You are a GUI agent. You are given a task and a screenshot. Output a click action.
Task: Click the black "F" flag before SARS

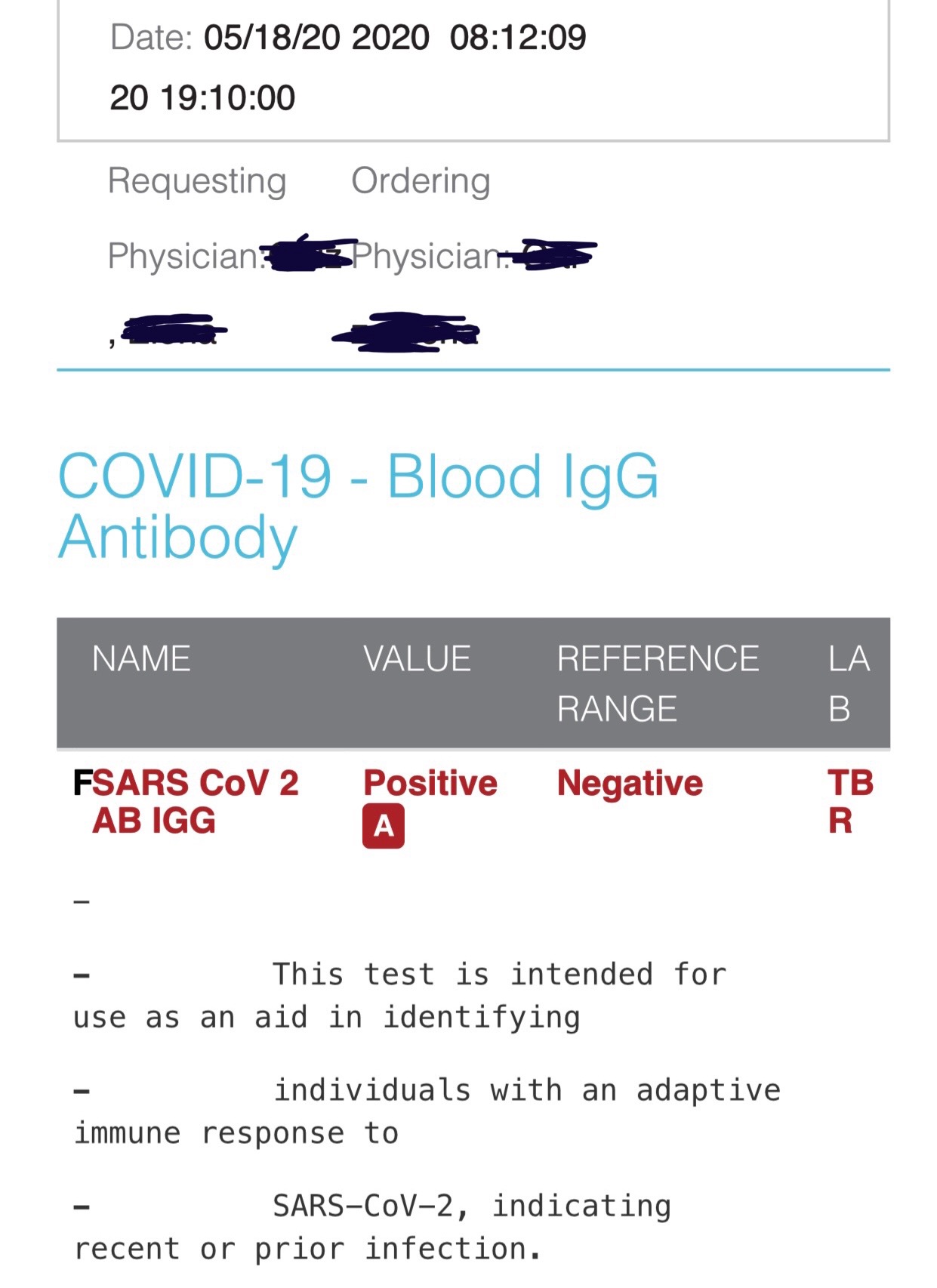pos(82,783)
